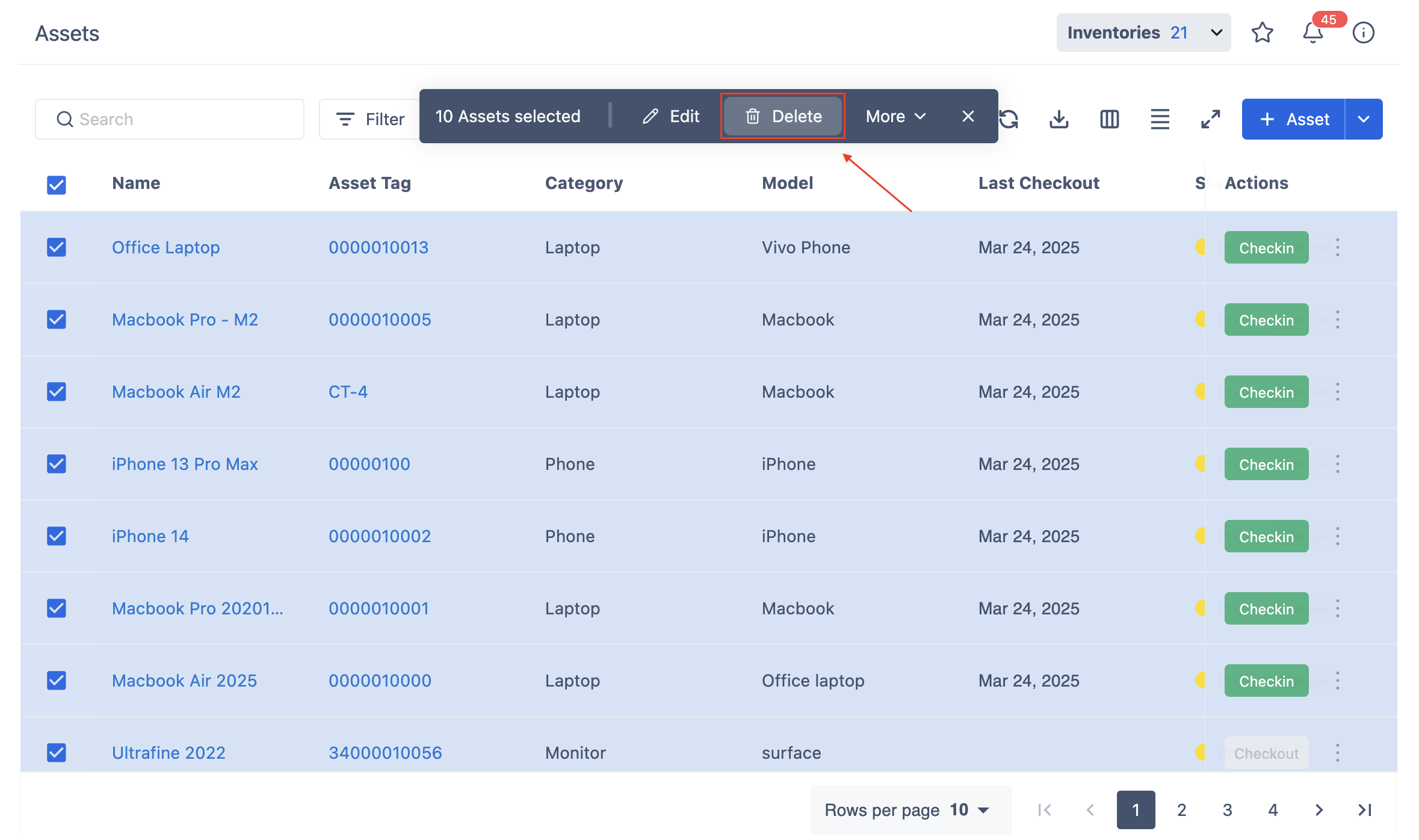The height and width of the screenshot is (840, 1419).
Task: Click Edit in the selection bar
Action: [x=671, y=116]
